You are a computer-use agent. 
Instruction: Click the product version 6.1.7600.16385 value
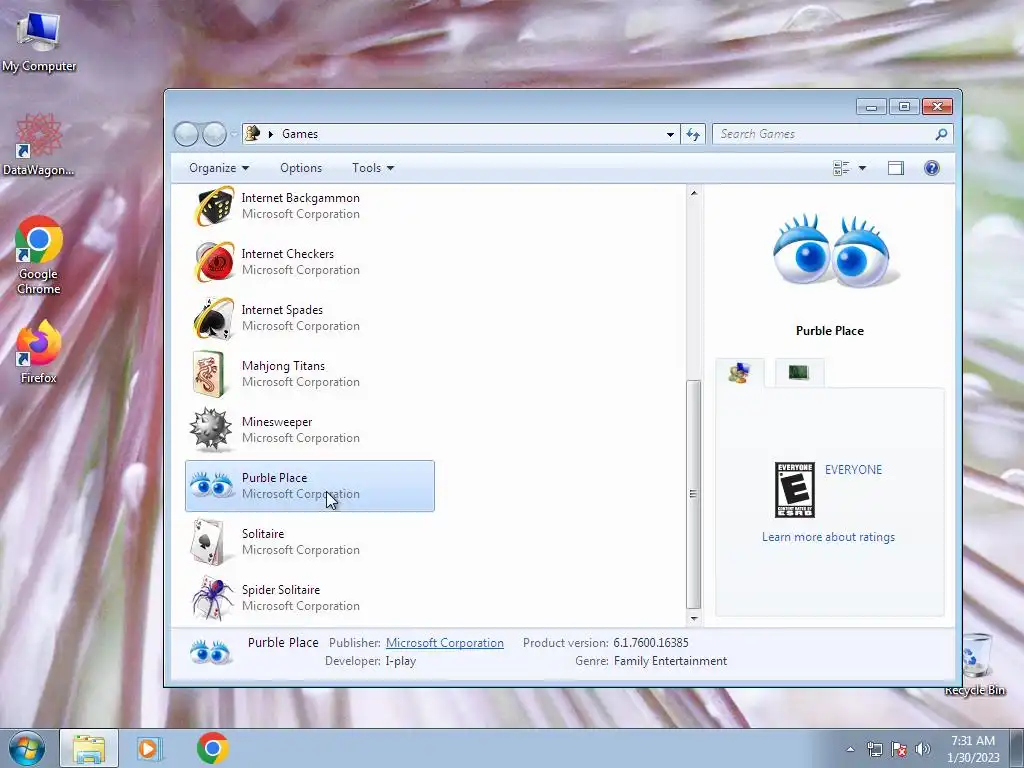650,643
